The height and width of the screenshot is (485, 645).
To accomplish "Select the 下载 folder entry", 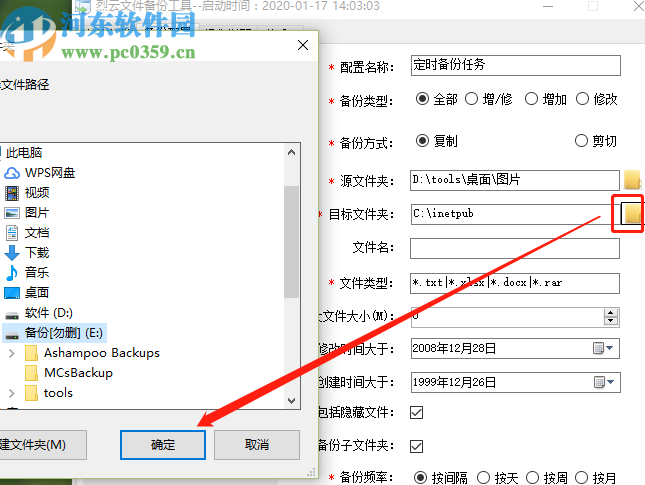I will pos(27,253).
